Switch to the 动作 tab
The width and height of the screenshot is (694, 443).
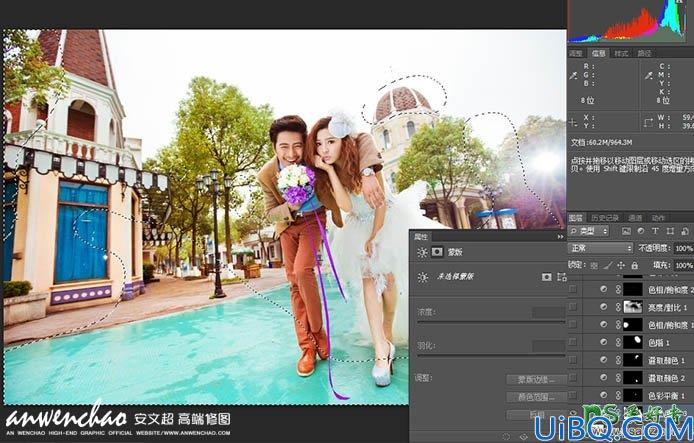[x=658, y=218]
